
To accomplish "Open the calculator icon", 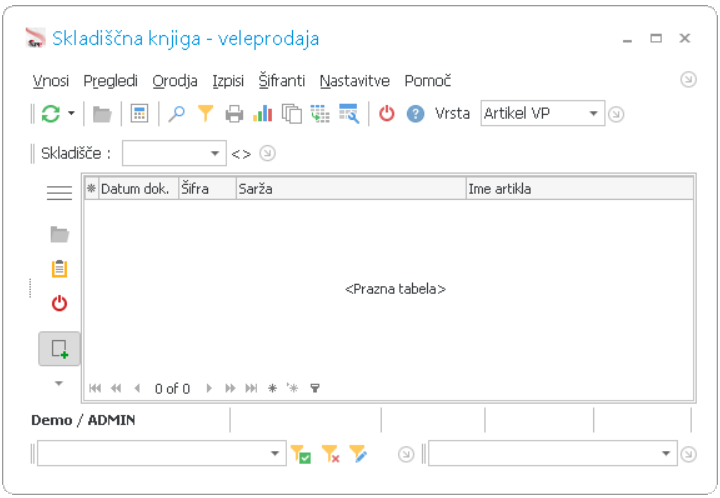I will [139, 113].
